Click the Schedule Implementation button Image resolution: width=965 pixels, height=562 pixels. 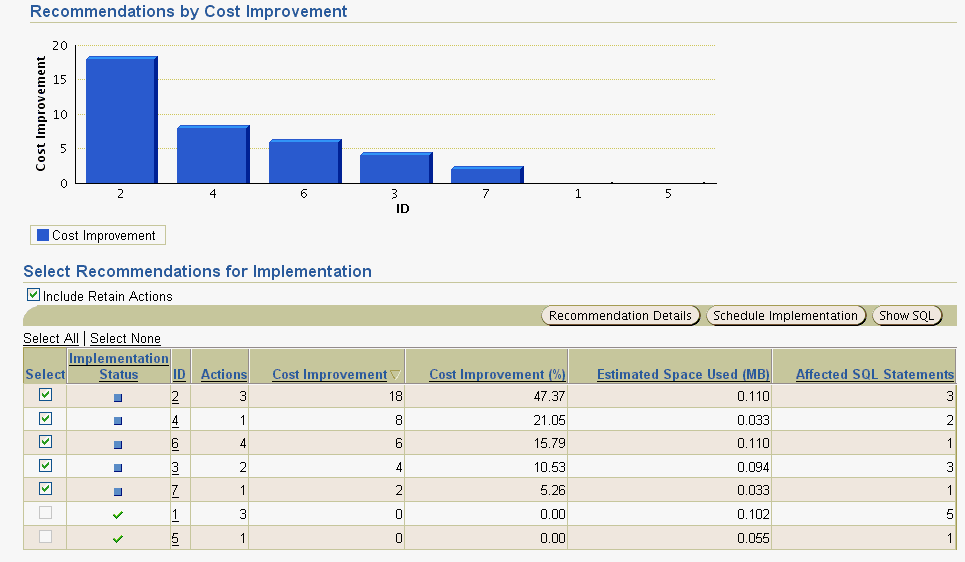[785, 316]
